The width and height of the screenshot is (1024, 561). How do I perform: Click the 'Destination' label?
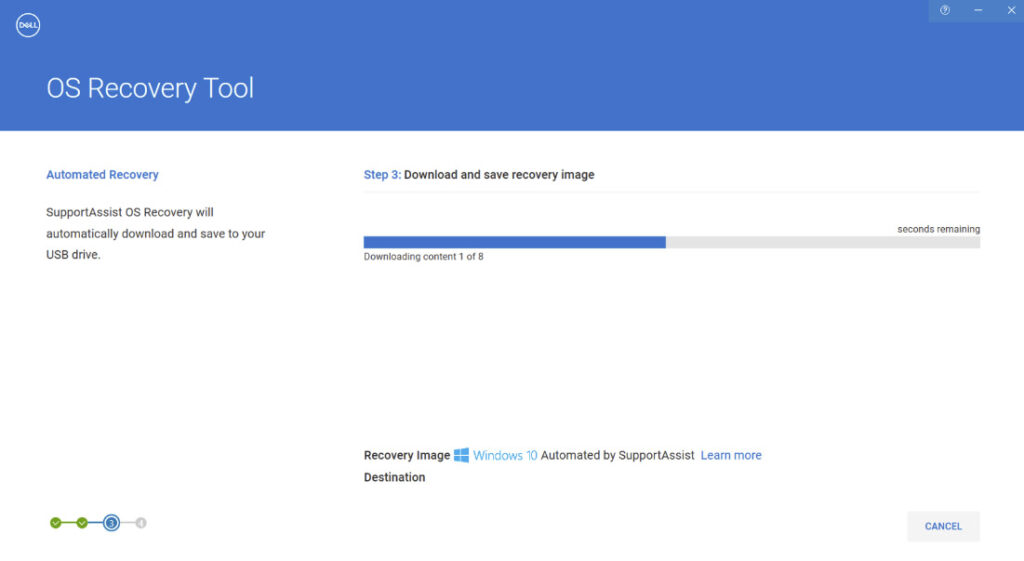tap(394, 477)
